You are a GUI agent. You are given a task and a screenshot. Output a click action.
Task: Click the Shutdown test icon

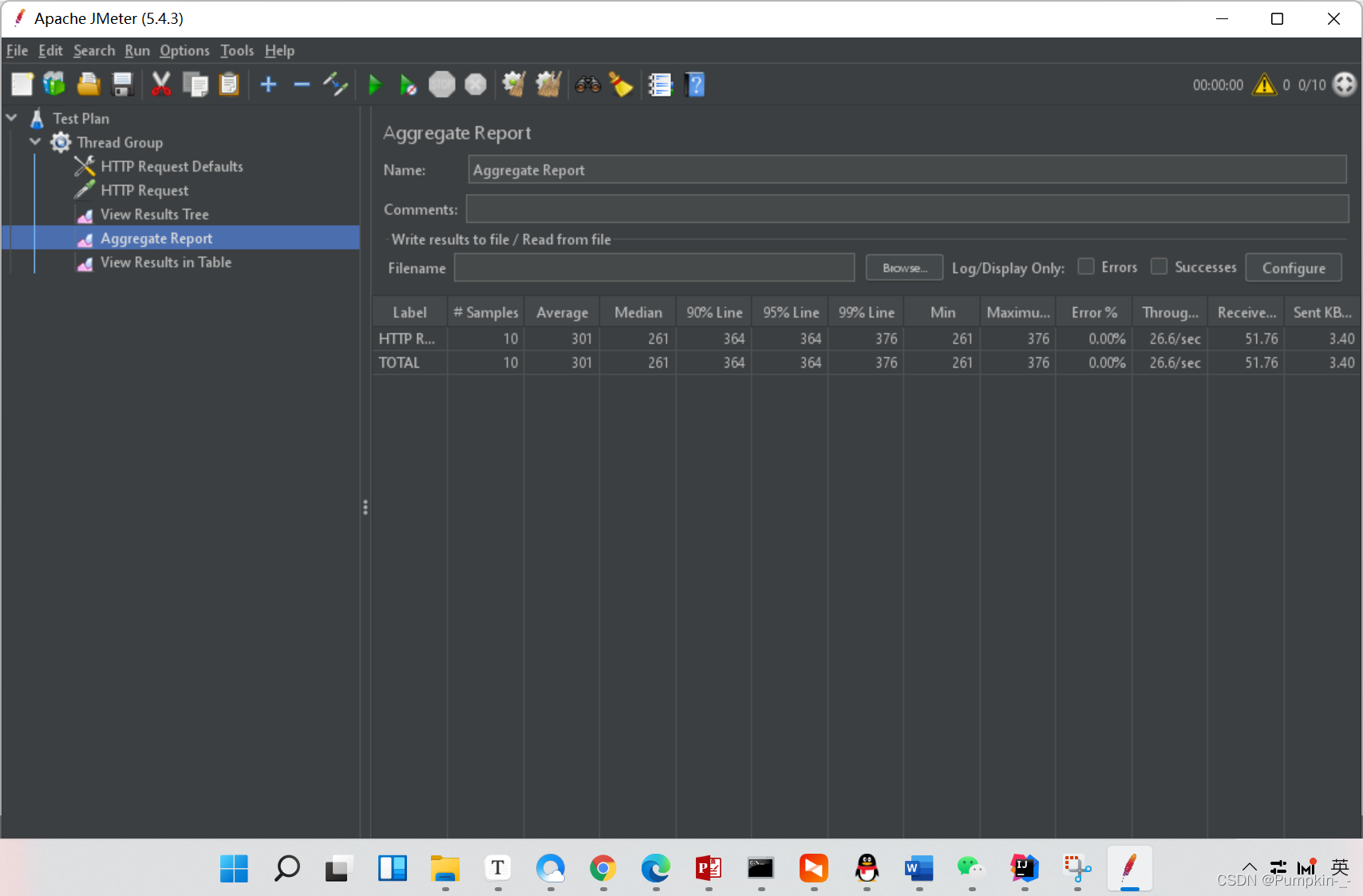pos(476,84)
